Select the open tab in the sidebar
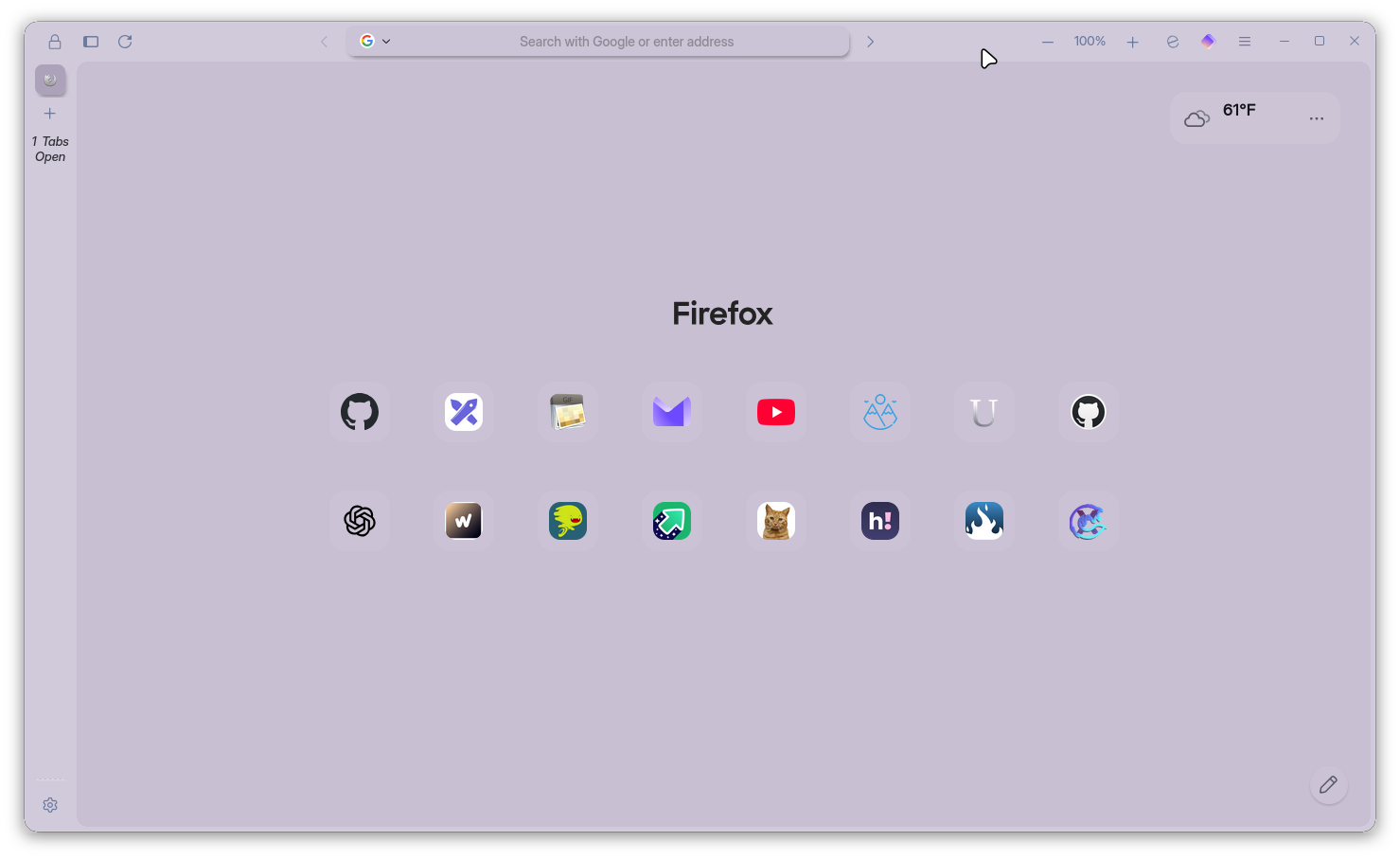1400x859 pixels. coord(50,81)
